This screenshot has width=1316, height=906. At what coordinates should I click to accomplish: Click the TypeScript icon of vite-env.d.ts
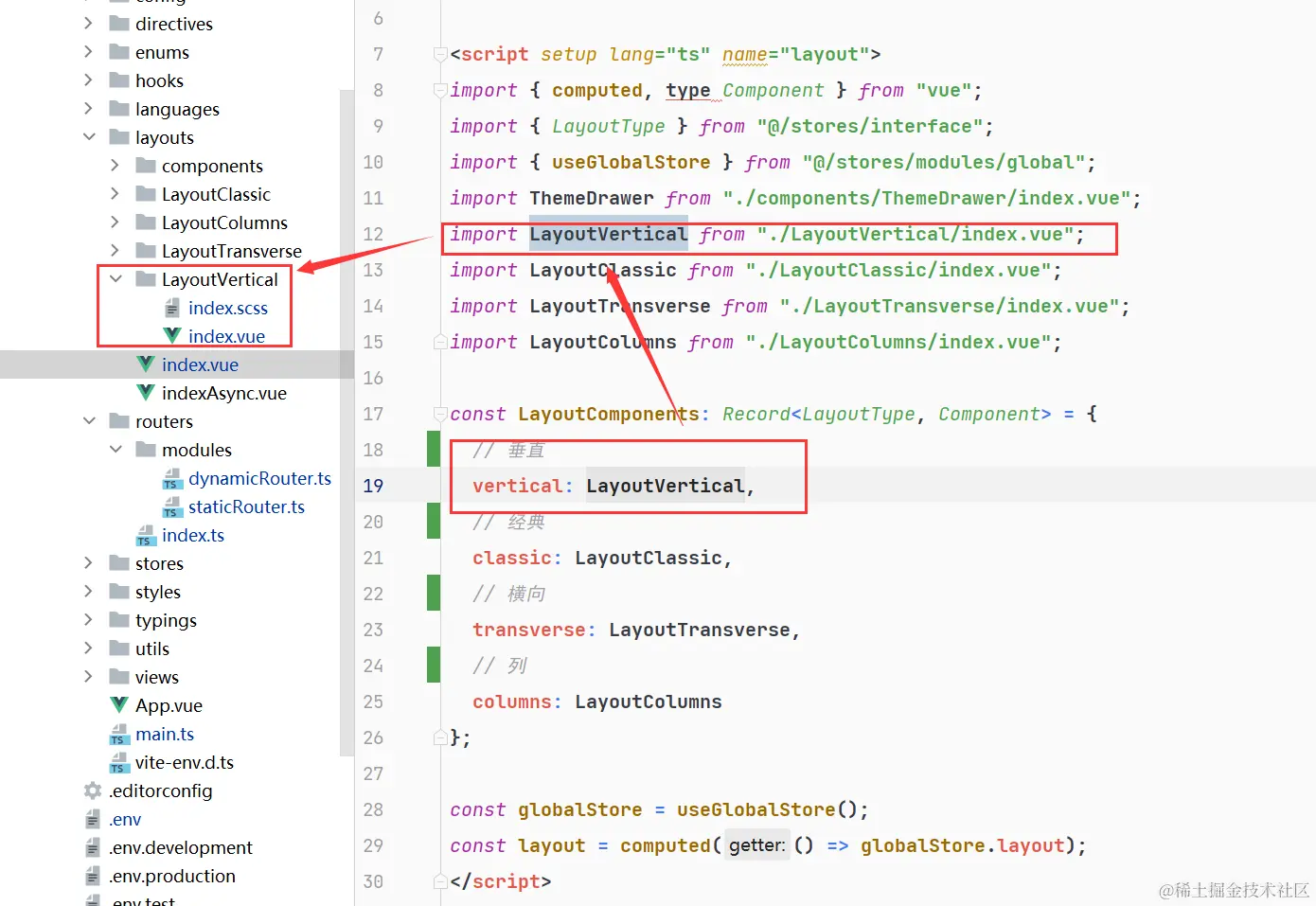click(119, 762)
